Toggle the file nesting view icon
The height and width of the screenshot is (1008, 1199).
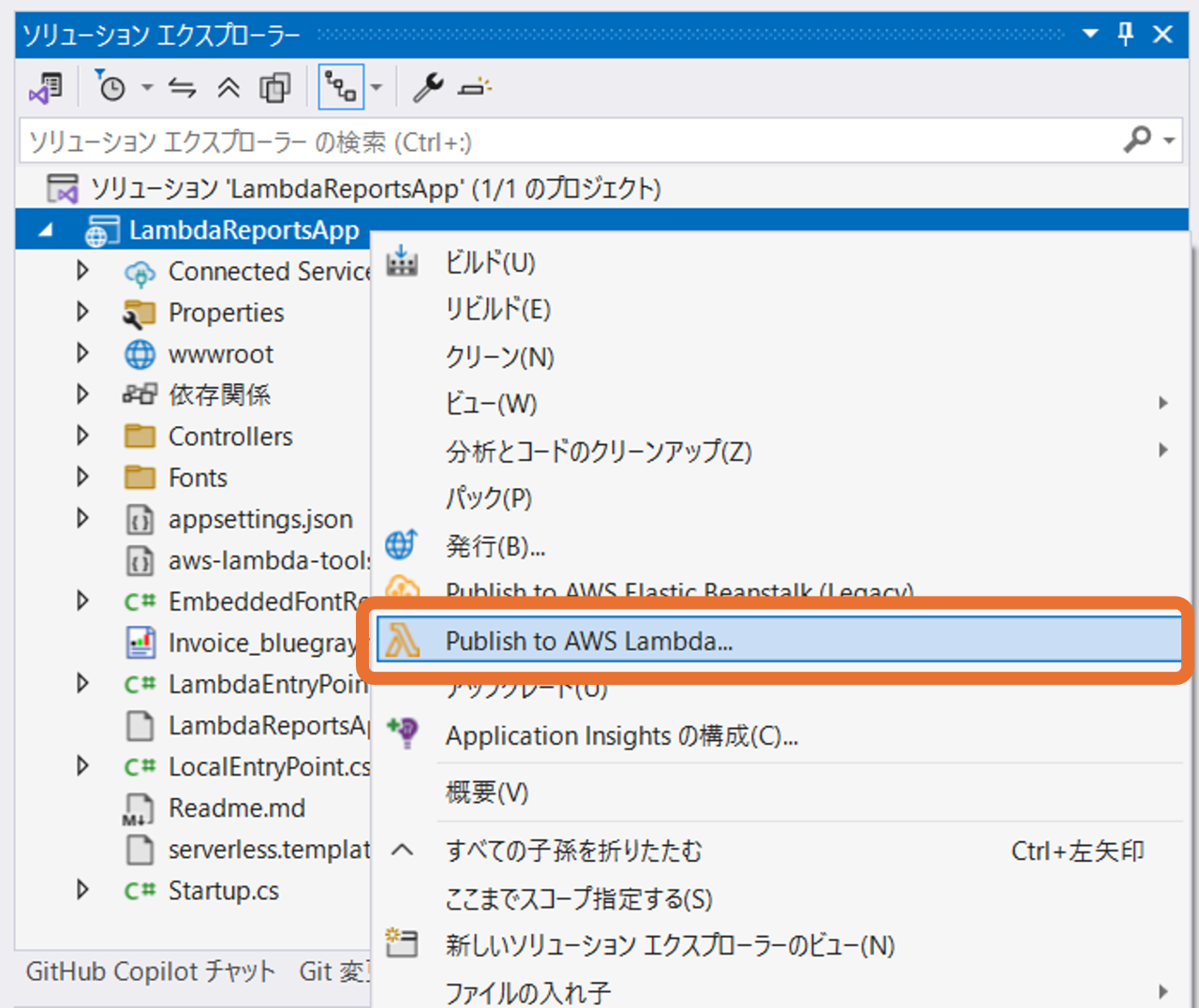(x=341, y=88)
